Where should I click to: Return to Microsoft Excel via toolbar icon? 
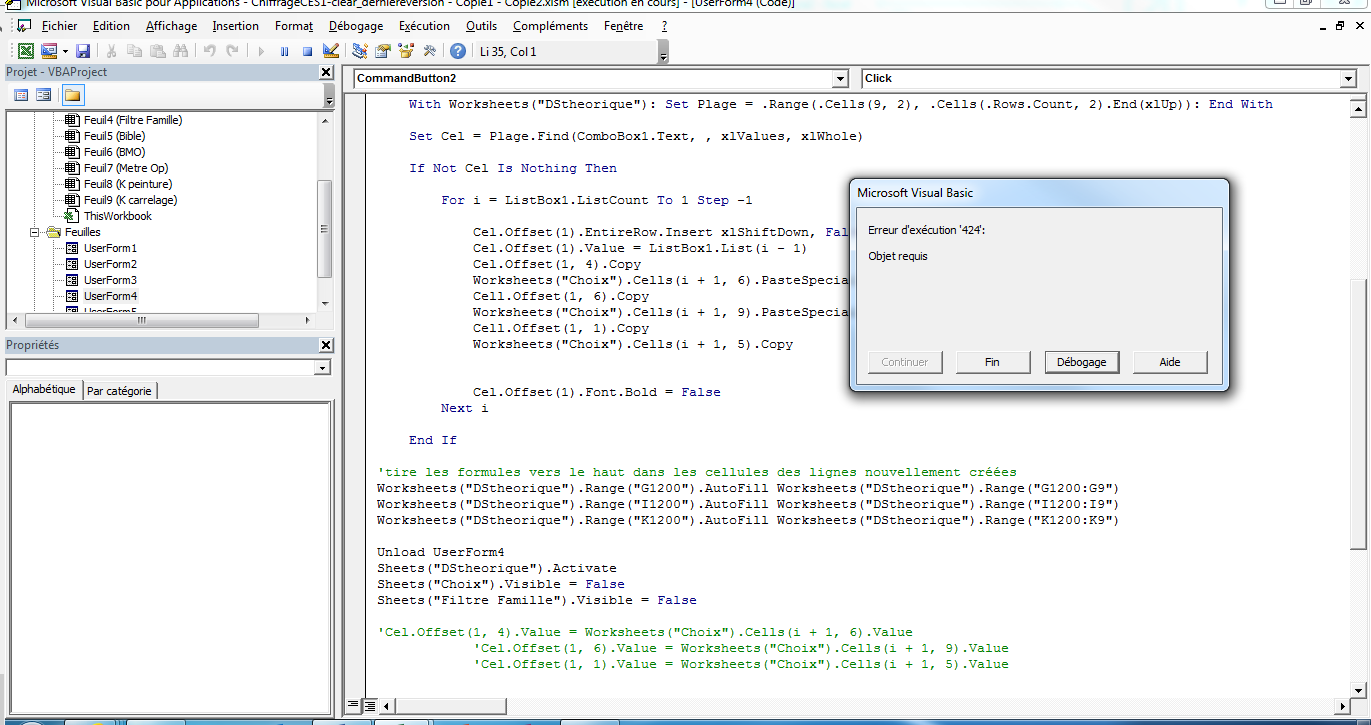[x=26, y=51]
